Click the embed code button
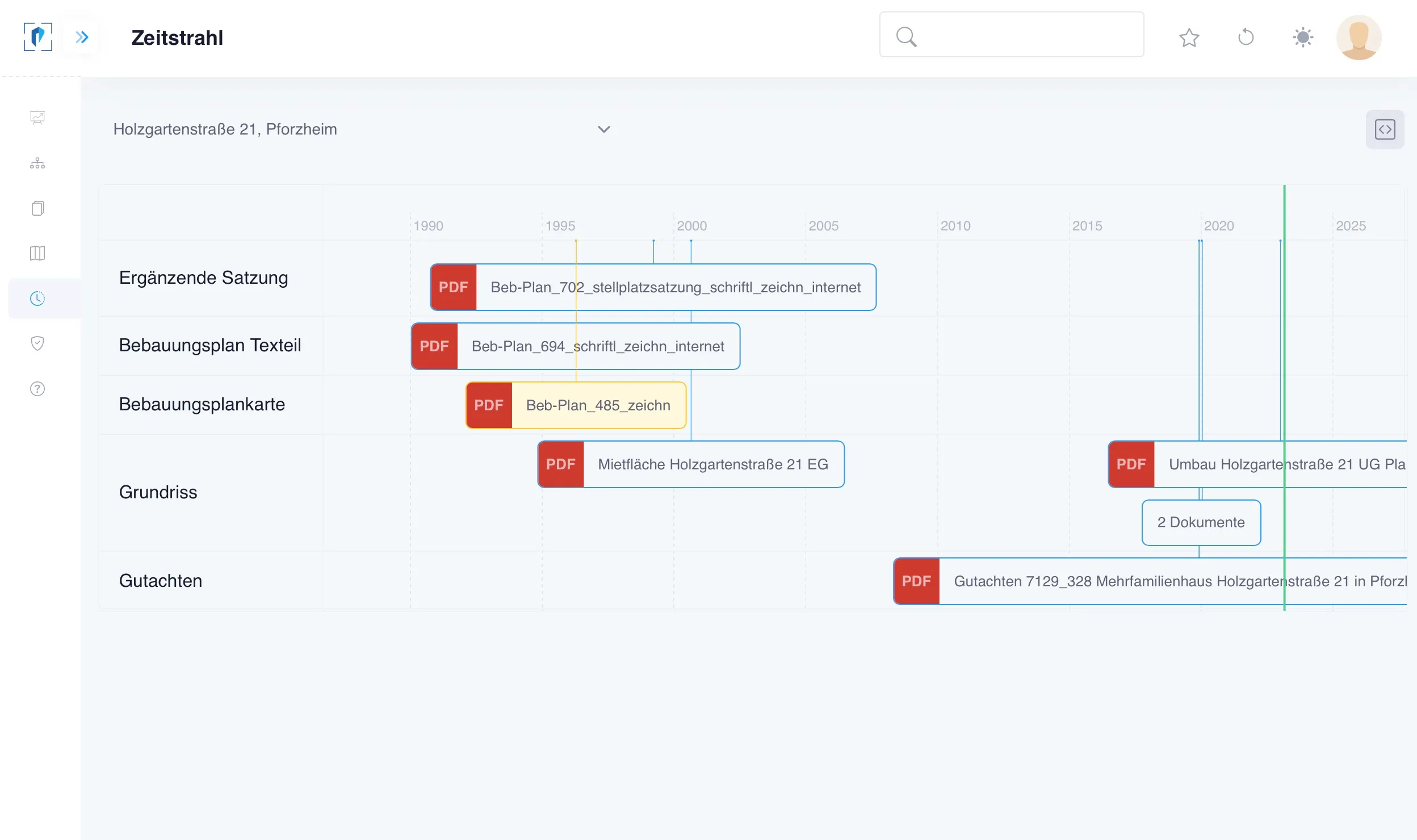The height and width of the screenshot is (840, 1417). pyautogui.click(x=1385, y=129)
